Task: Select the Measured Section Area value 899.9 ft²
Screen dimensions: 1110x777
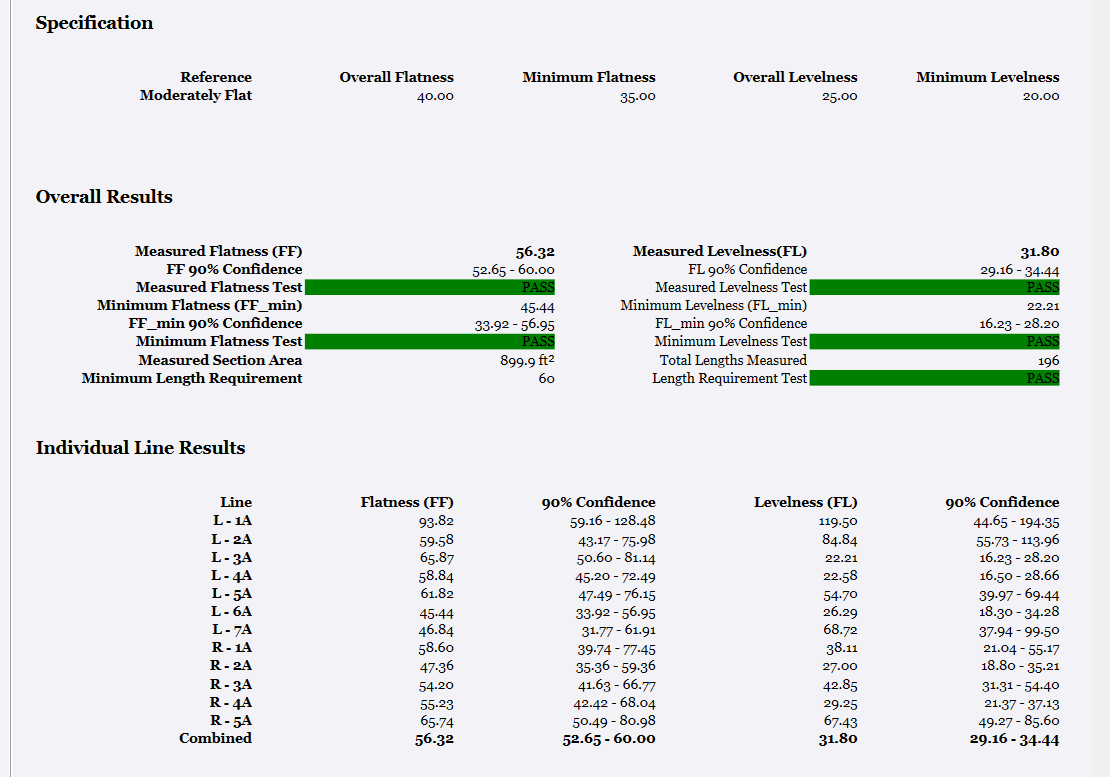Action: pos(527,360)
